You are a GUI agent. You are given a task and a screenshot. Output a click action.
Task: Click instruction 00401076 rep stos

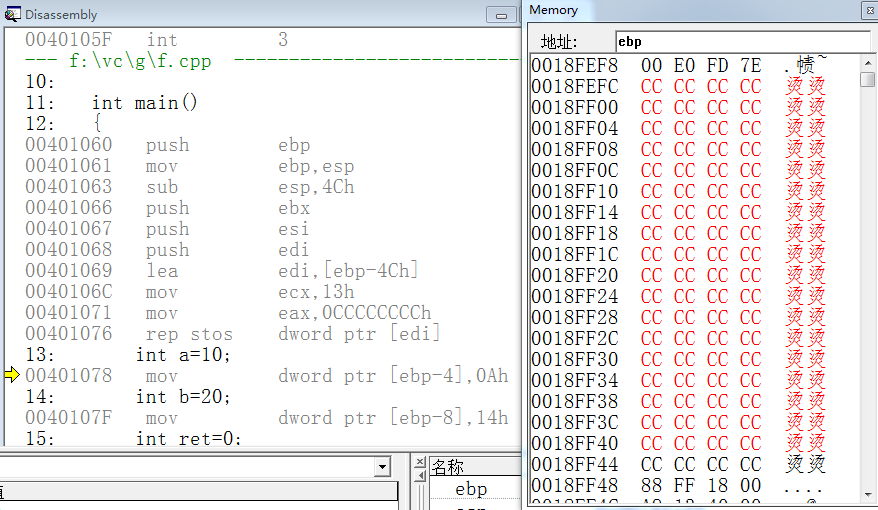tap(232, 334)
